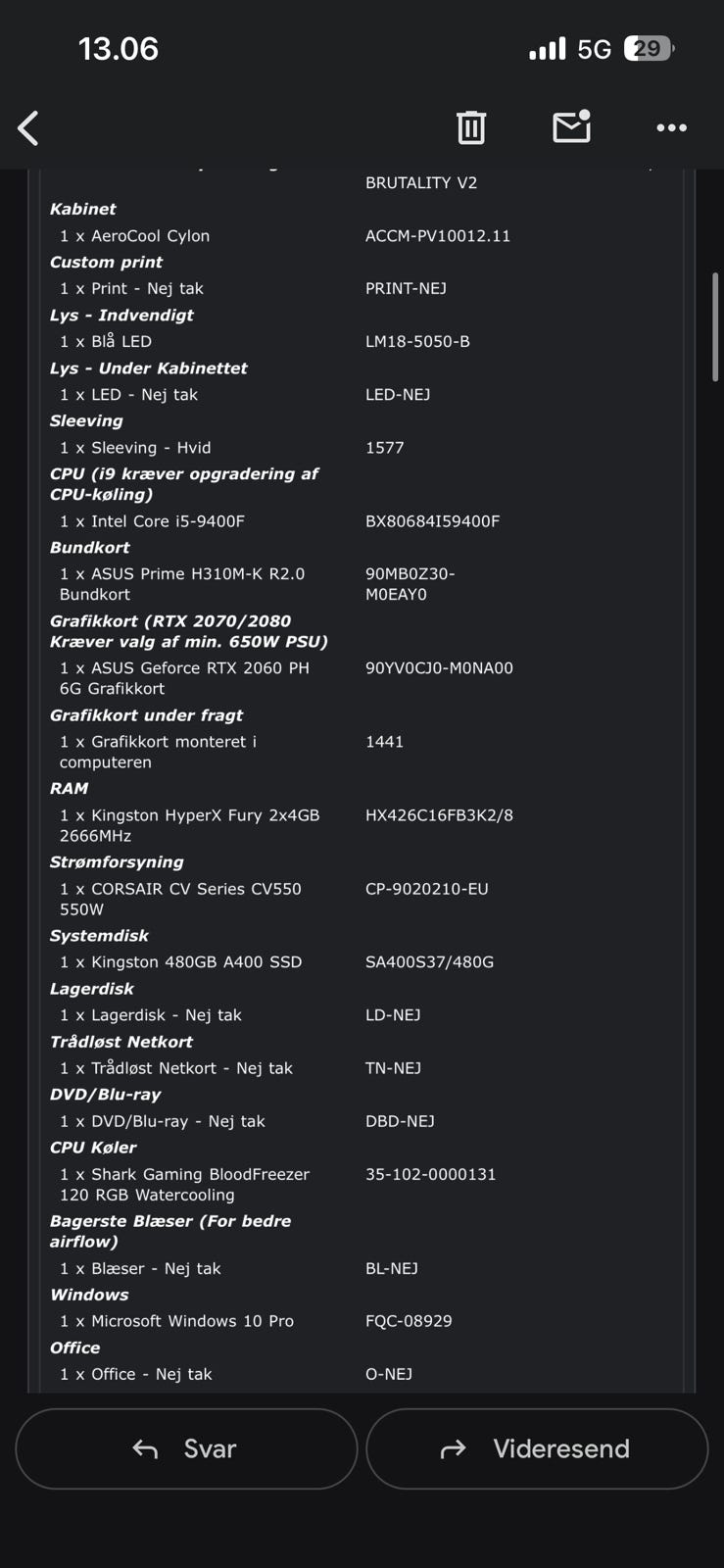Tap the Kingston 480GB A400 SSD row
This screenshot has width=724, height=1568.
(x=180, y=962)
